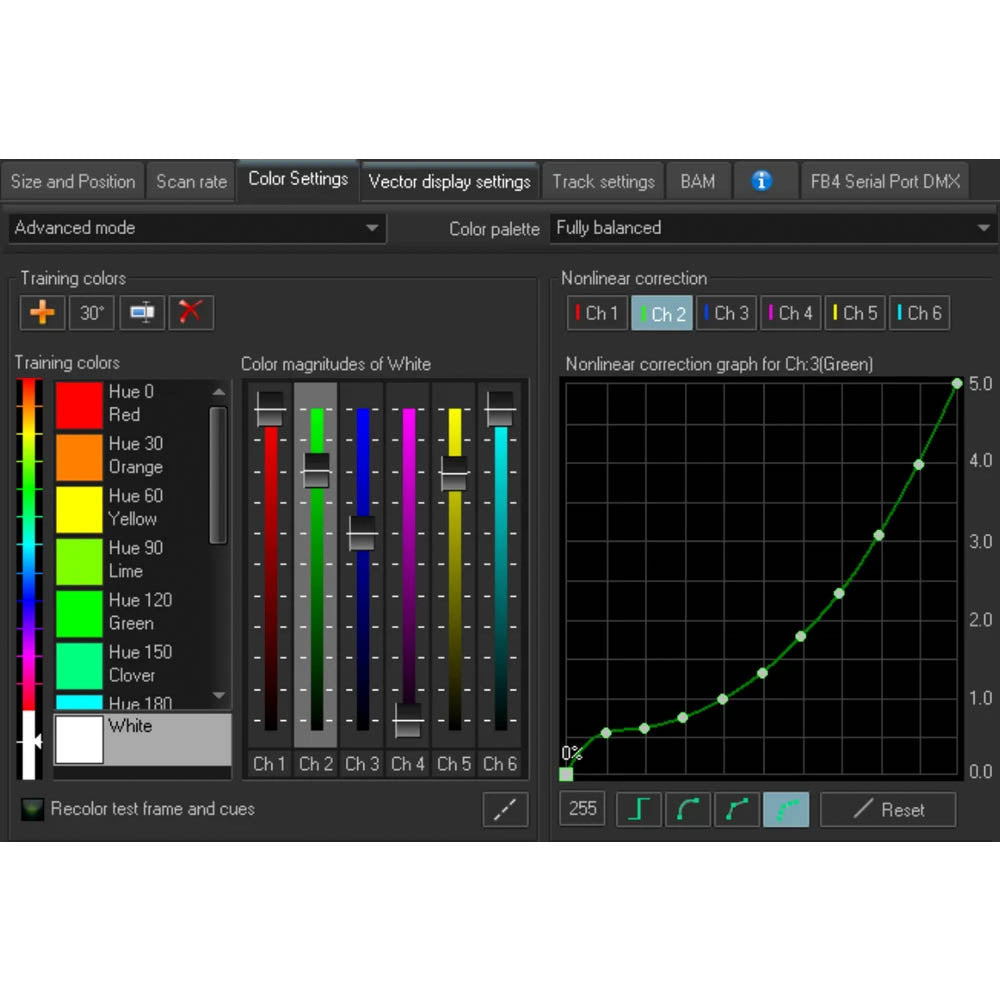This screenshot has height=1000, width=1000.
Task: Open the Advanced mode dropdown
Action: (x=198, y=228)
